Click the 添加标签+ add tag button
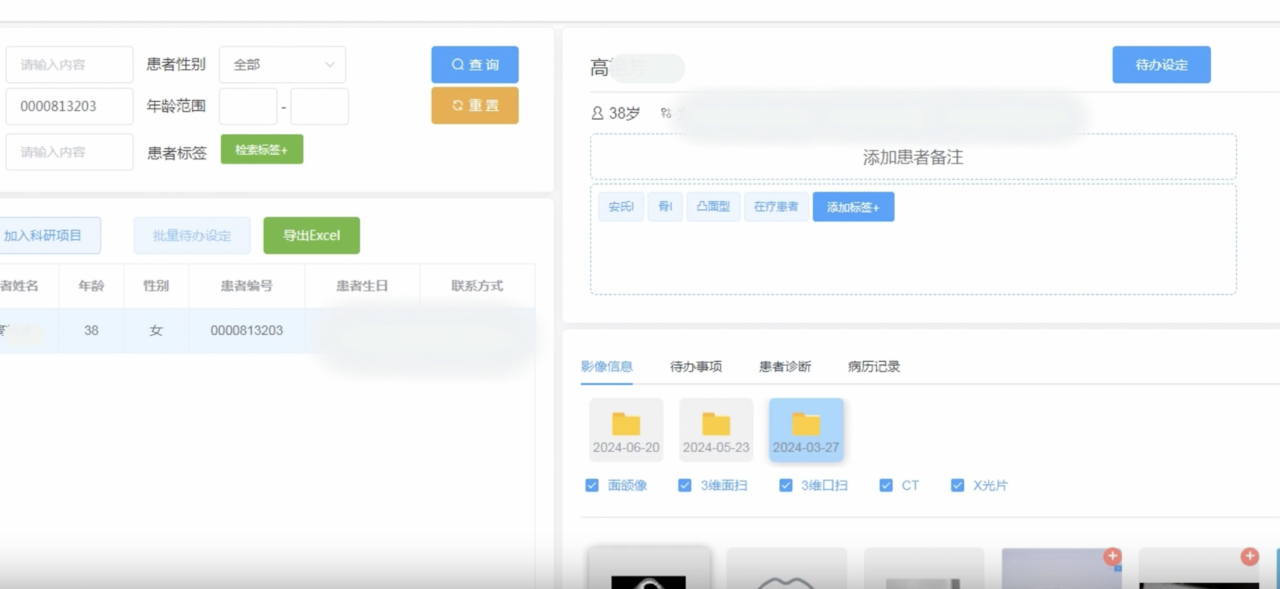This screenshot has width=1280, height=589. point(853,207)
